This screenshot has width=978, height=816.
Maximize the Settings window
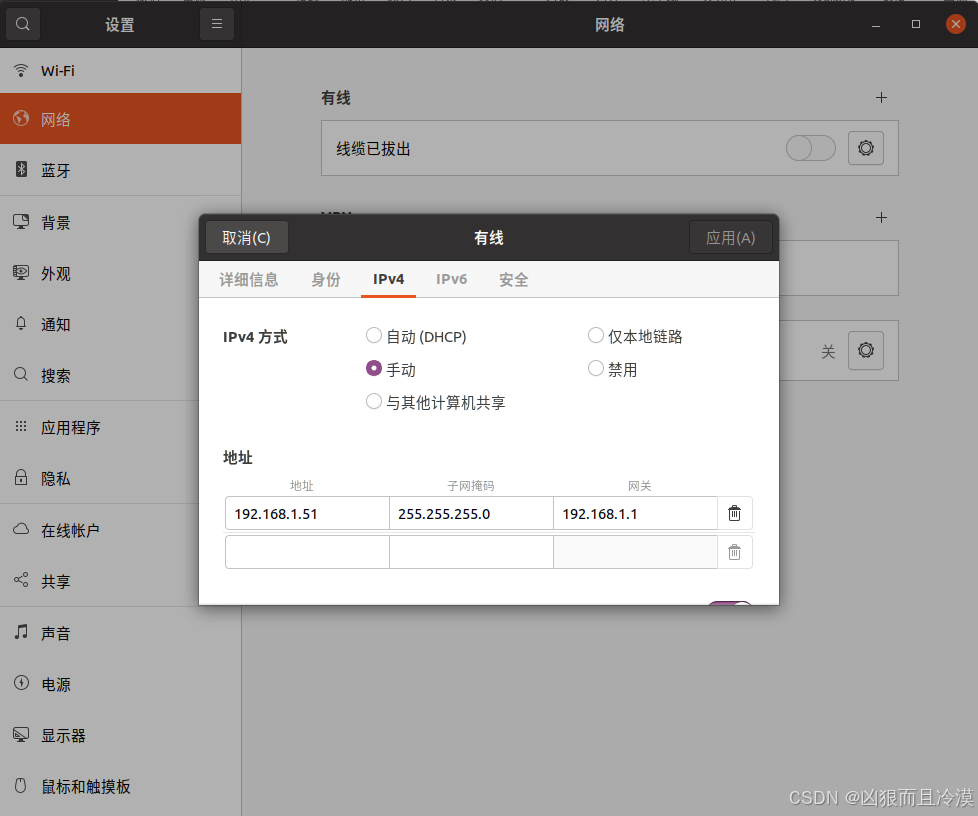click(x=916, y=24)
